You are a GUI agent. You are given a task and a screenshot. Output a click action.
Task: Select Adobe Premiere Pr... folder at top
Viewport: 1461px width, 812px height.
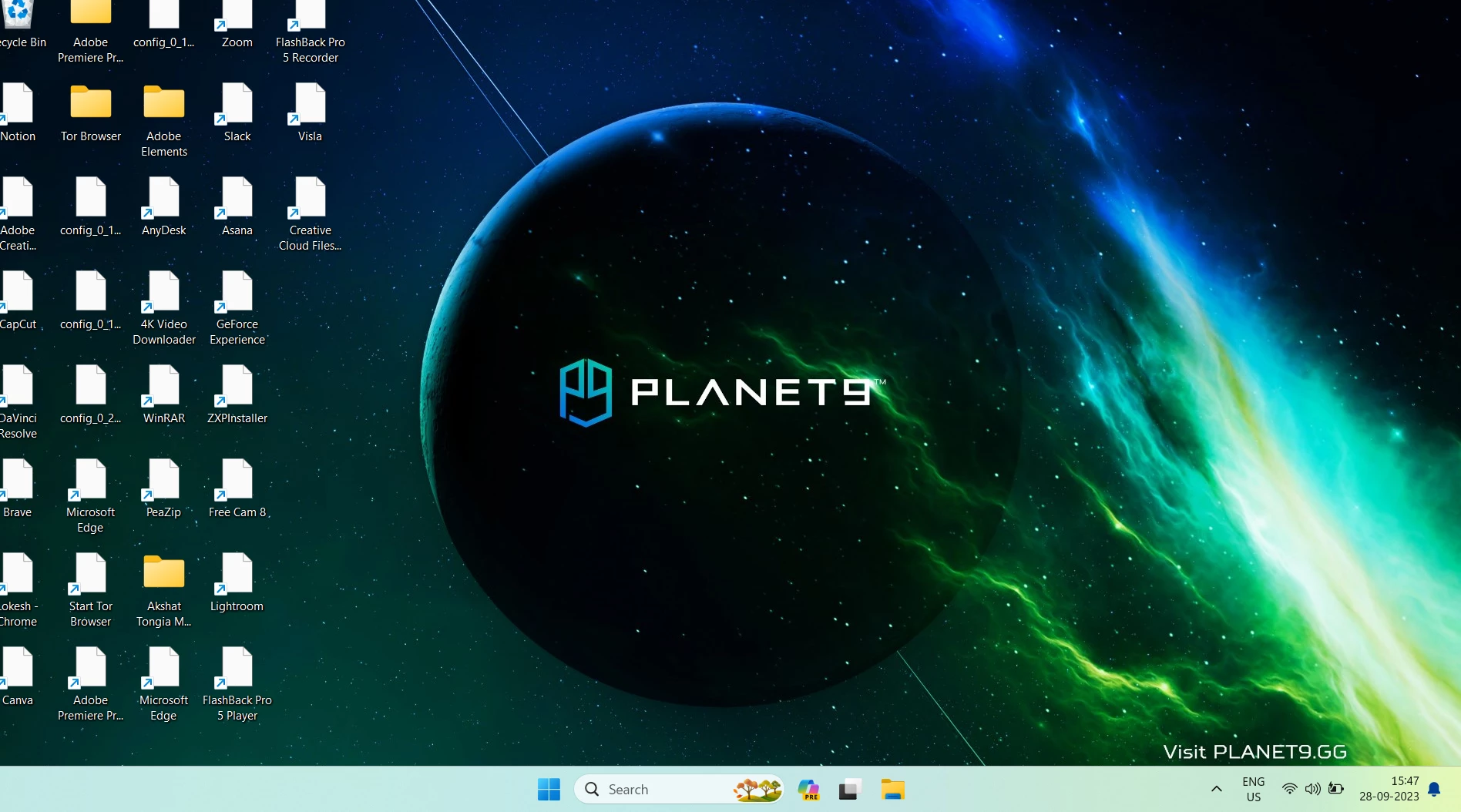91,32
